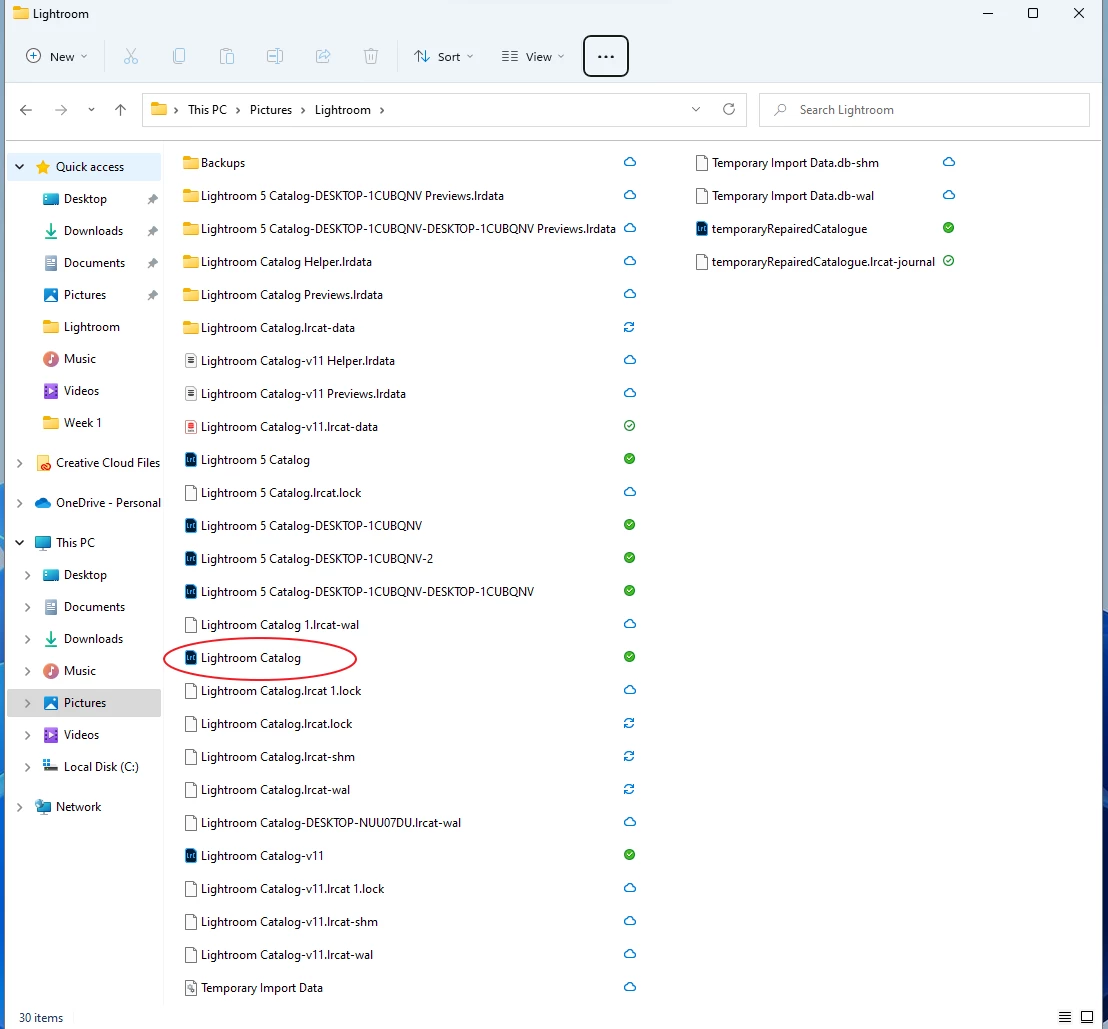Viewport: 1108px width, 1029px height.
Task: Click the Lrc icon of Lightroom Catalog file
Action: [190, 658]
